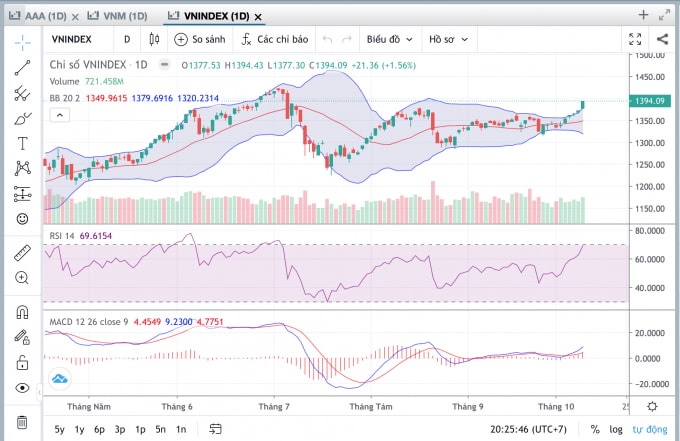Select the 6p time range
The image size is (680, 441).
99,429
